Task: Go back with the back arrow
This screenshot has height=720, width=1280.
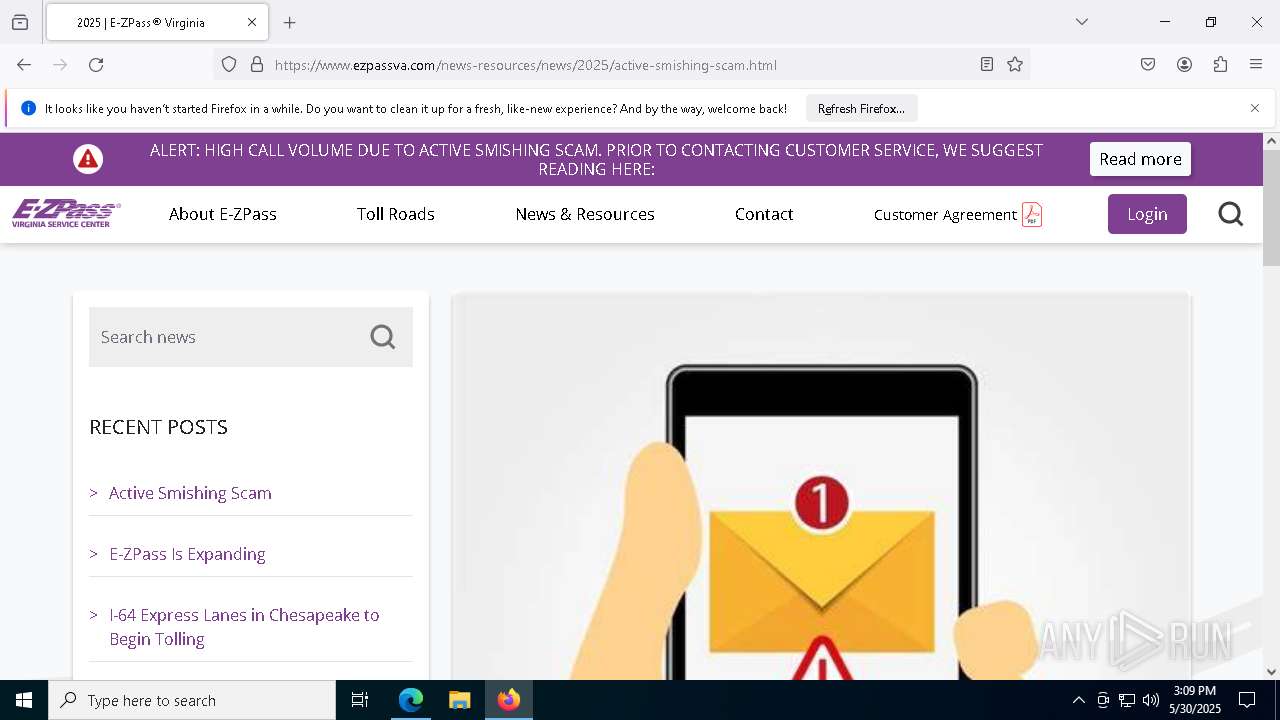Action: (x=24, y=65)
